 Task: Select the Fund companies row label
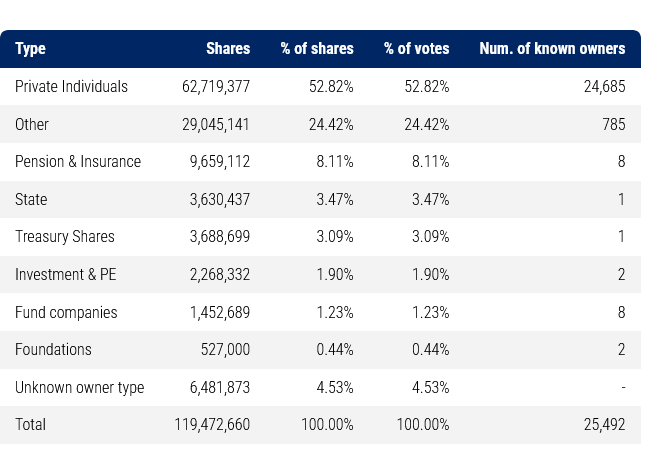[x=66, y=313]
